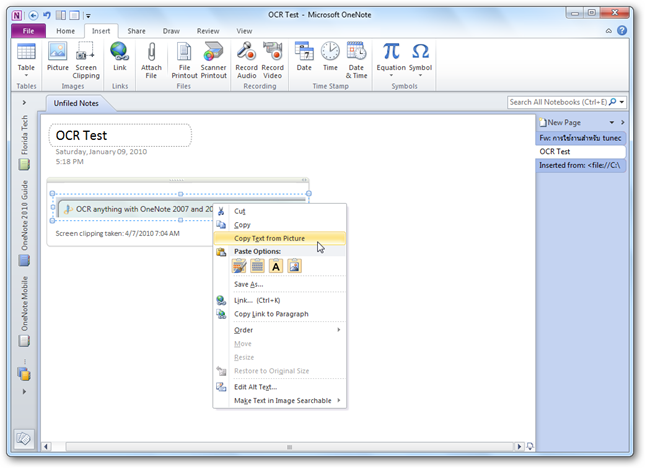Viewport: 645px width, 468px height.
Task: Open OneNote Help question mark
Action: coord(622,30)
